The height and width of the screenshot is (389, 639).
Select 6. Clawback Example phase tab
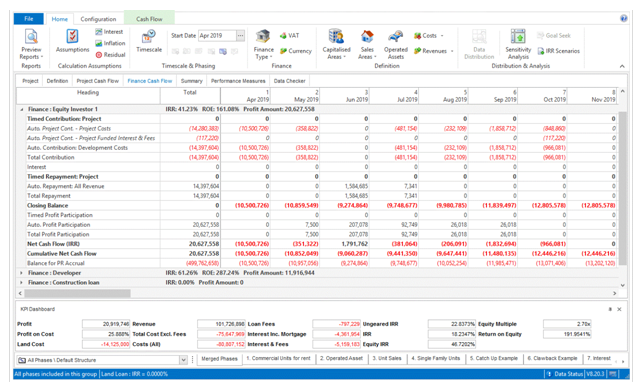552,358
